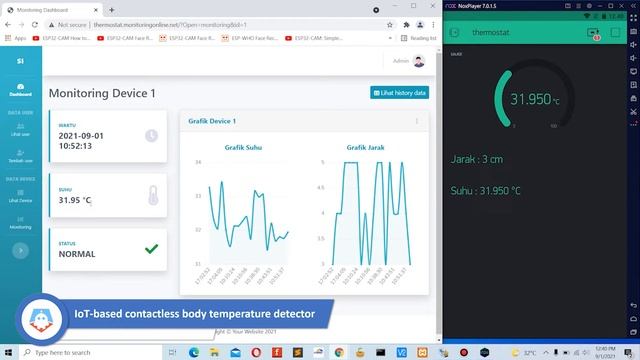Click the Grafik Jarak chart title
Image resolution: width=640 pixels, height=360 pixels.
tap(365, 147)
